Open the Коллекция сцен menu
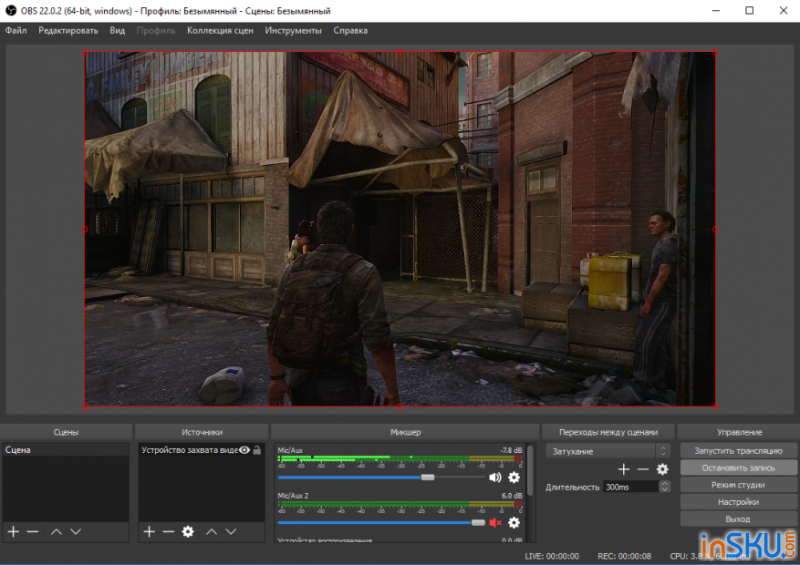Image resolution: width=800 pixels, height=565 pixels. coord(220,31)
